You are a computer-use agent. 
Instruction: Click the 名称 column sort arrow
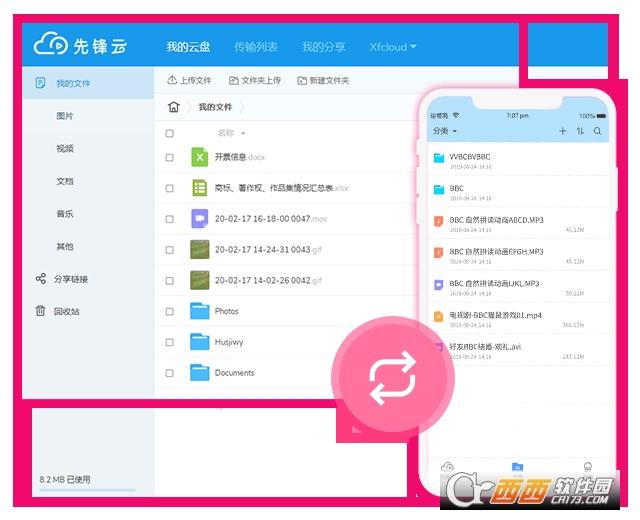[x=243, y=133]
